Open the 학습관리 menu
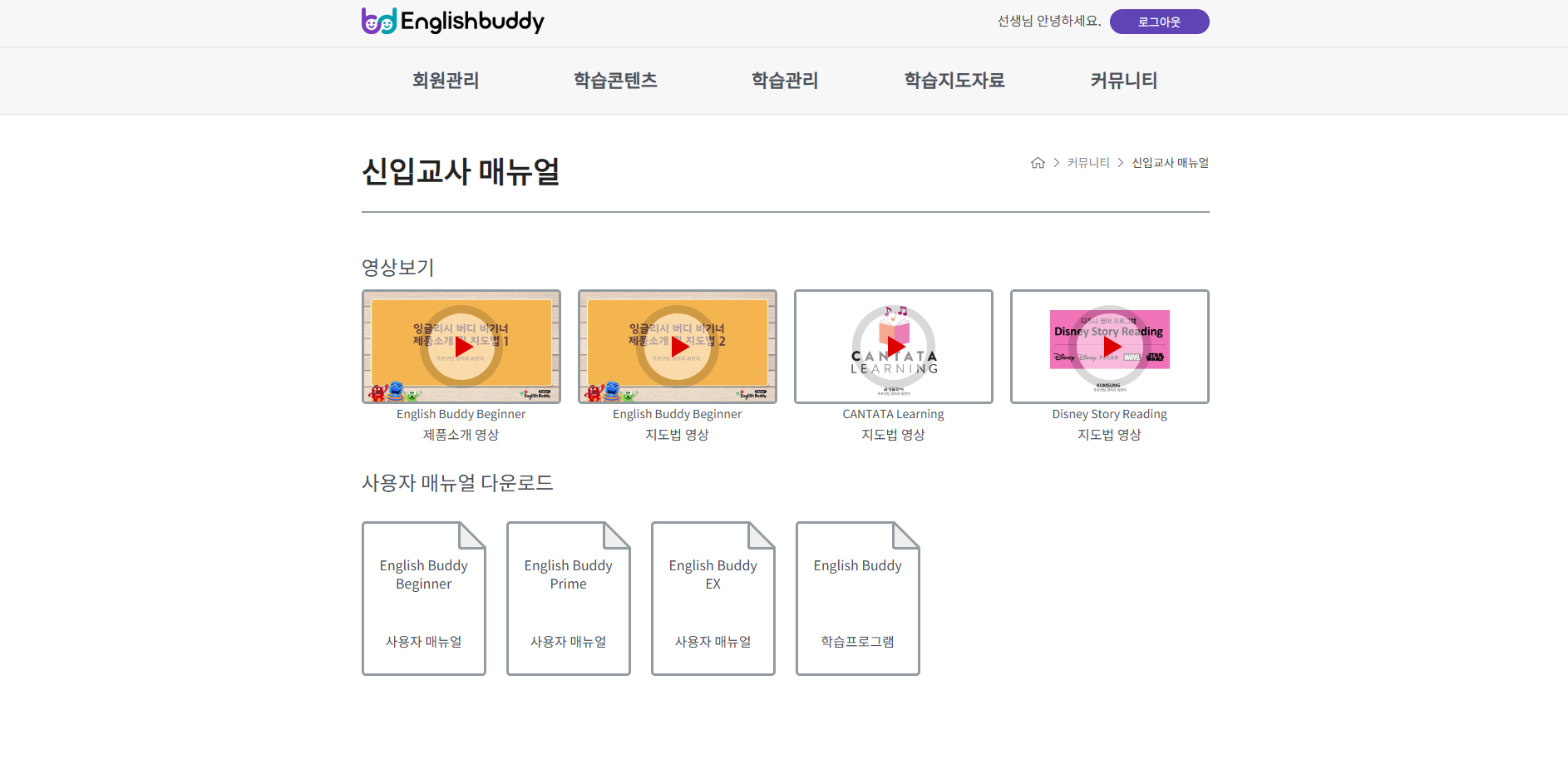 [x=785, y=81]
